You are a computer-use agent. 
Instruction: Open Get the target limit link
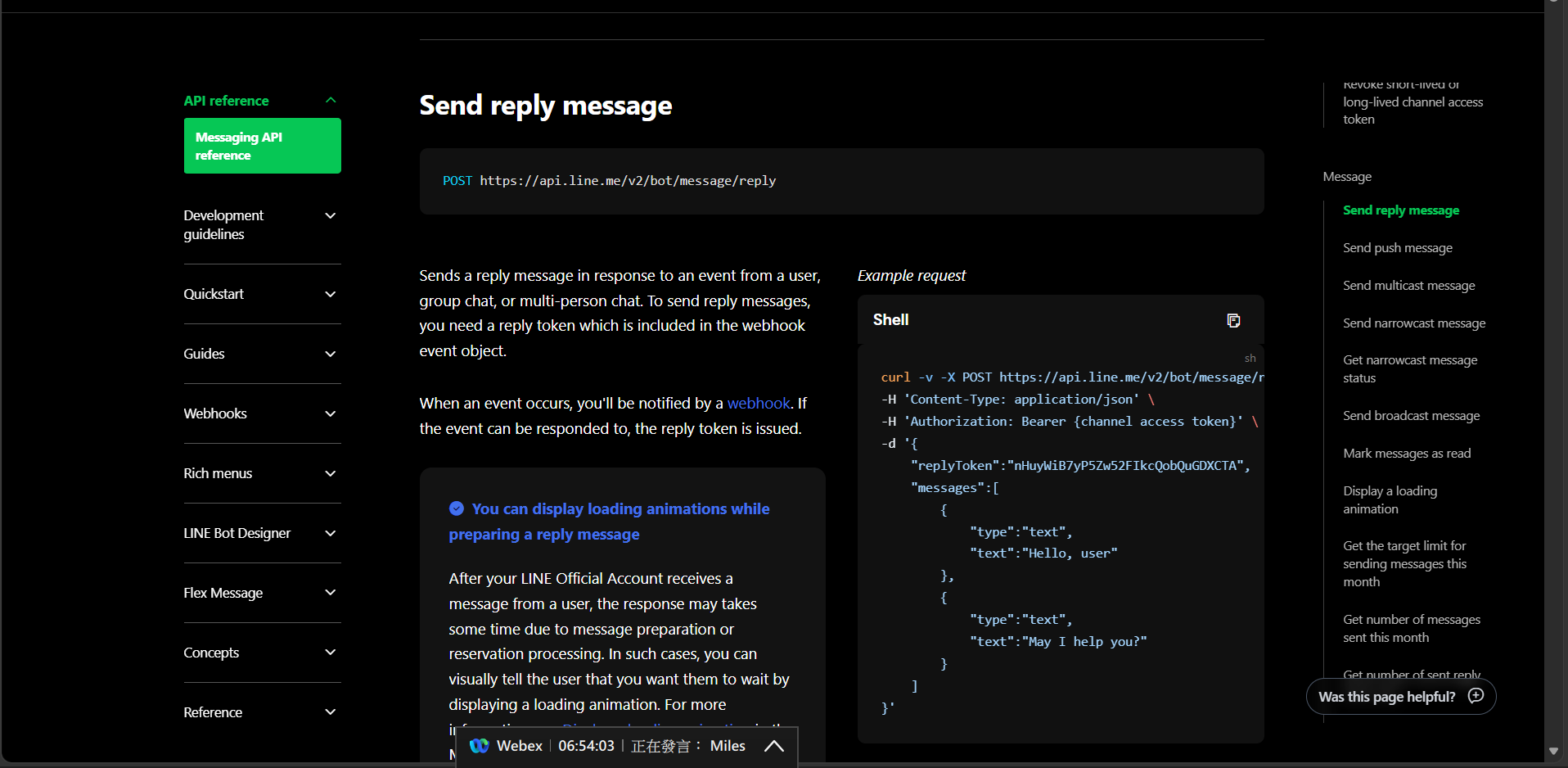pyautogui.click(x=1404, y=564)
